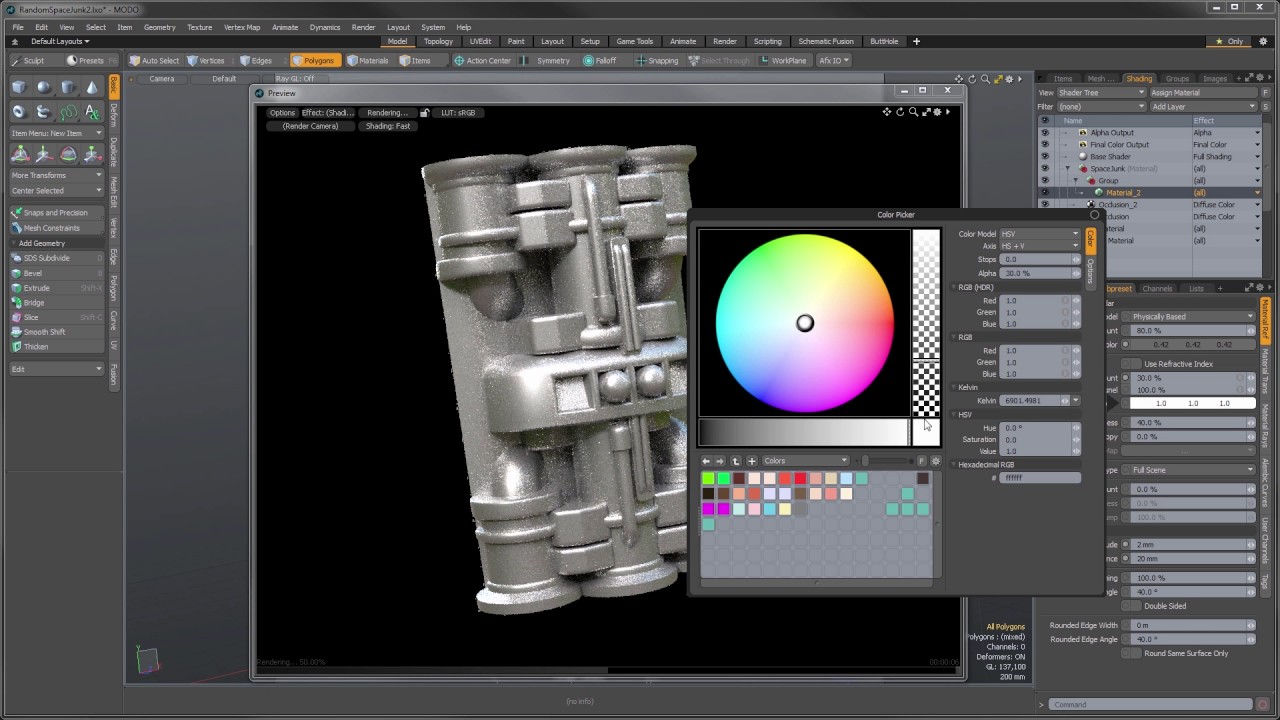Select the cylinder primitive tool
Viewport: 1280px width, 720px height.
pyautogui.click(x=68, y=88)
